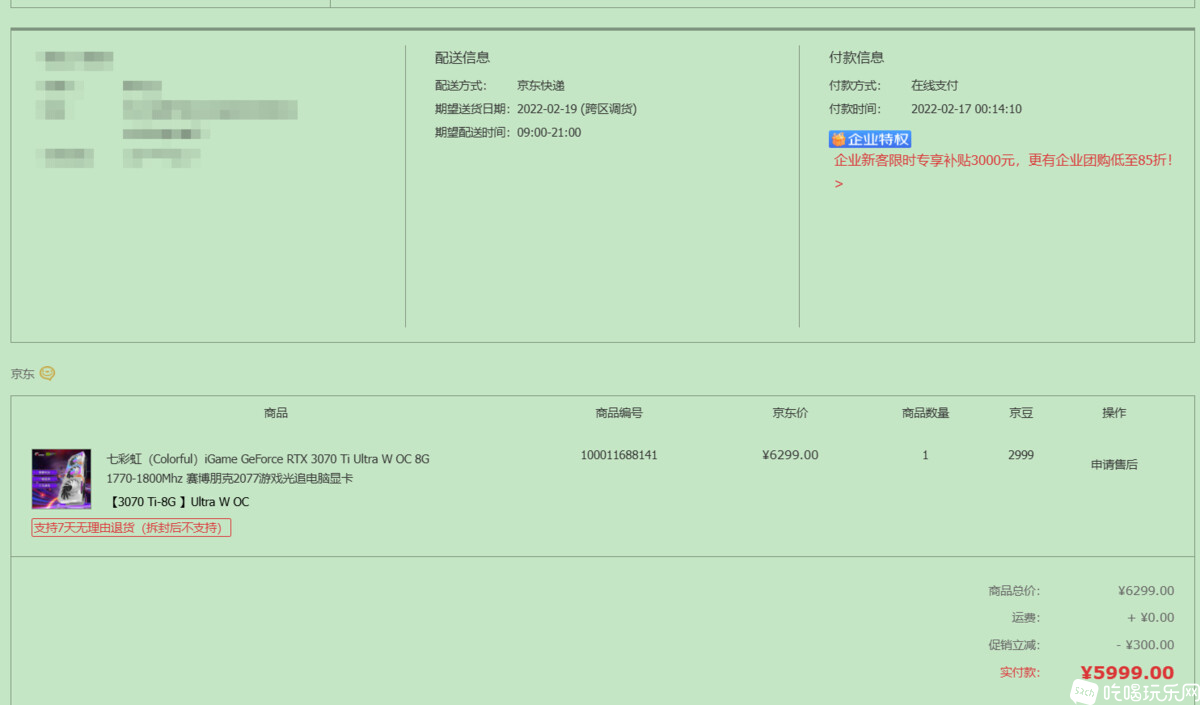Click the 京东价 column header
Screen dimensions: 1200x705
tap(790, 413)
